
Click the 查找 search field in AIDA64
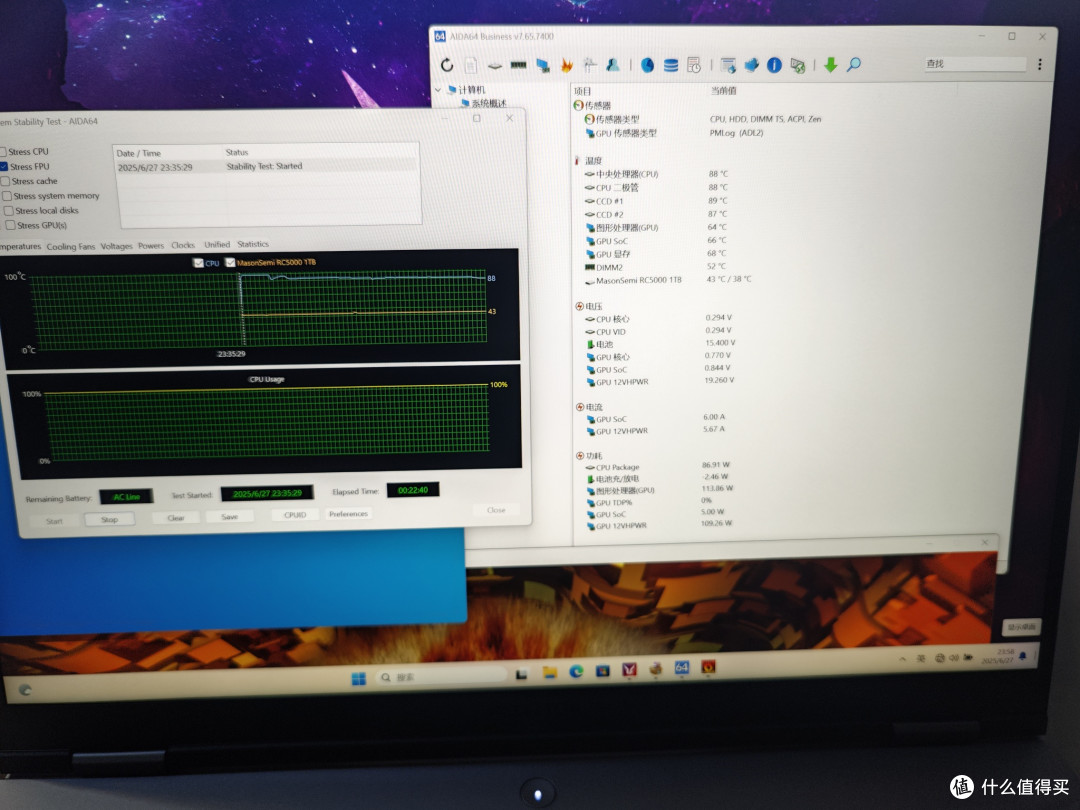pos(974,64)
